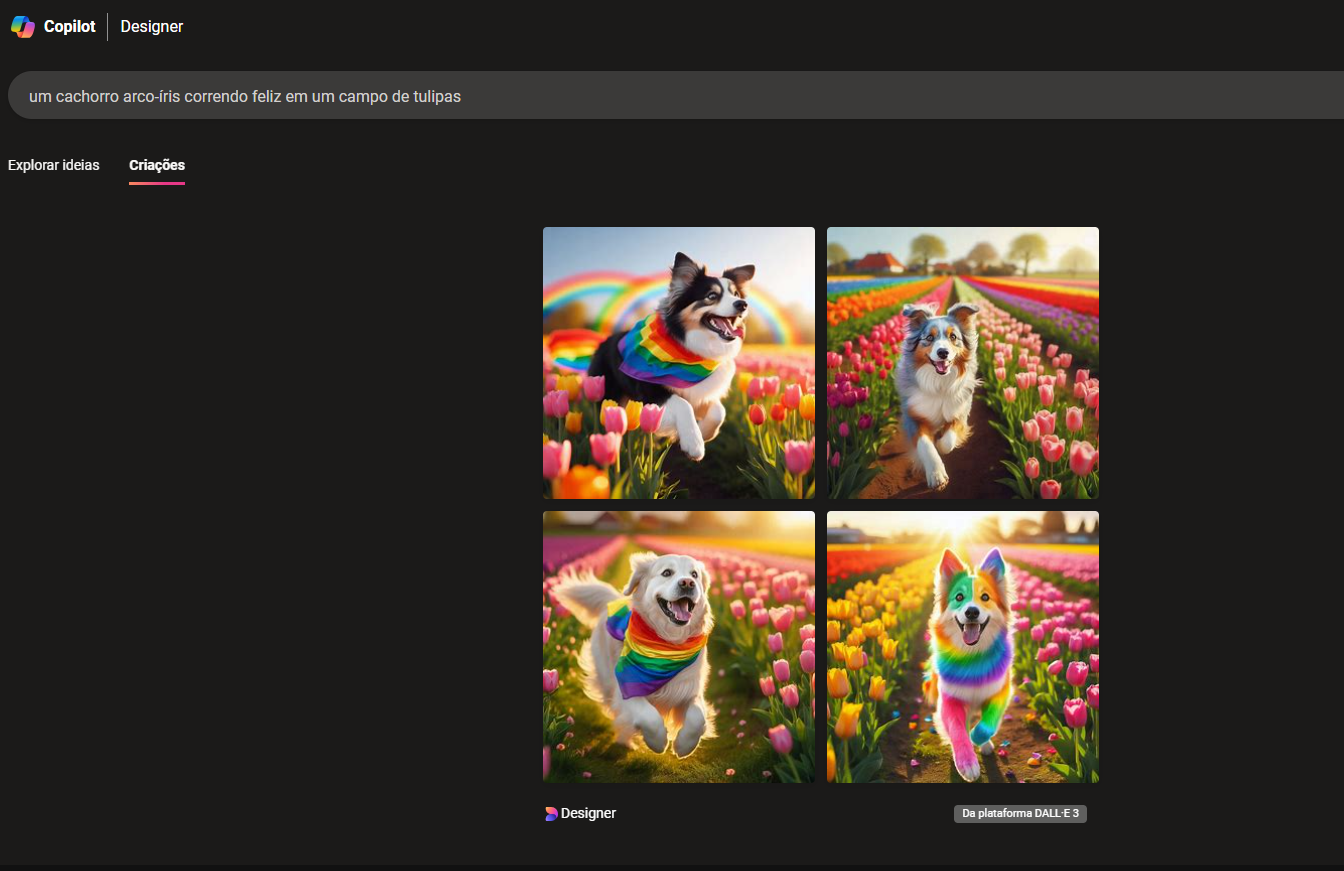Switch to the Explorar ideias tab
This screenshot has width=1344, height=871.
click(53, 165)
